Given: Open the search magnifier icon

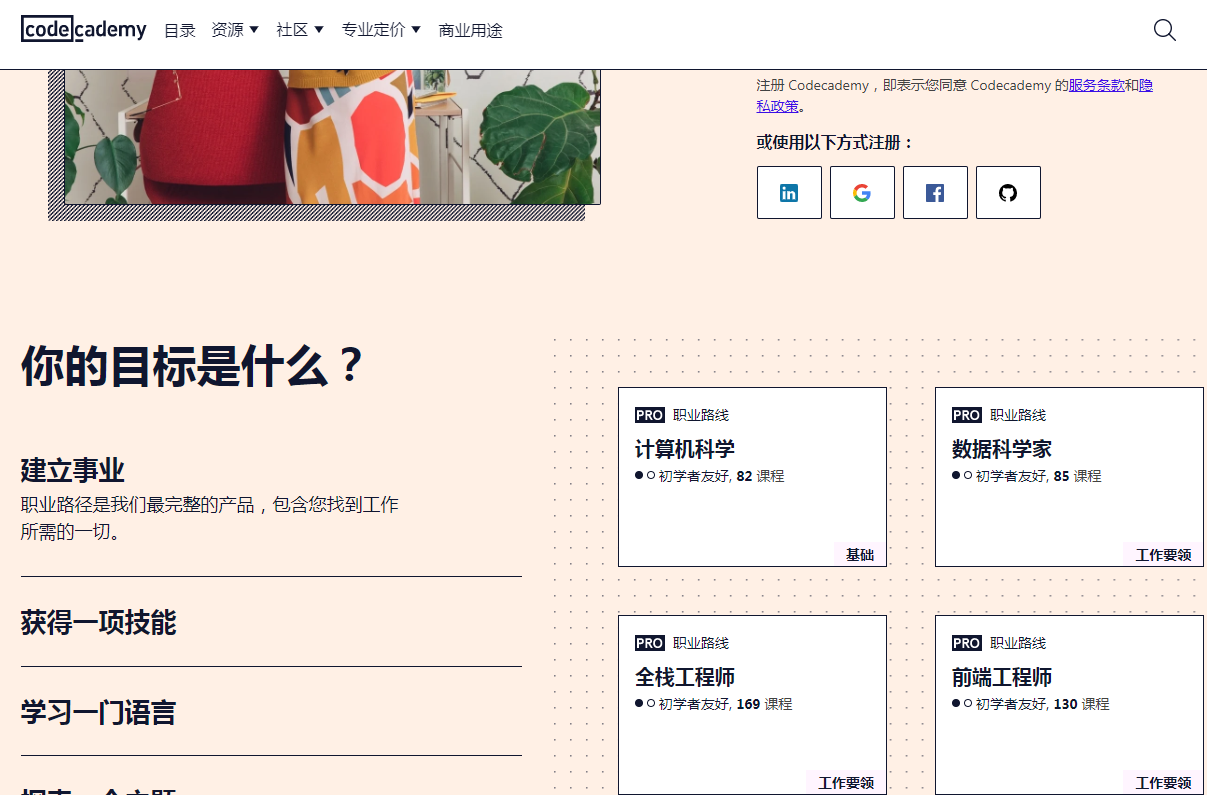Looking at the screenshot, I should (x=1164, y=30).
